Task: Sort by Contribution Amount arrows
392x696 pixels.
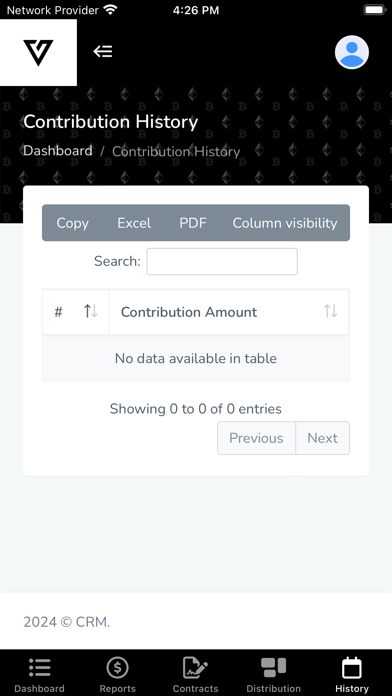Action: (330, 311)
